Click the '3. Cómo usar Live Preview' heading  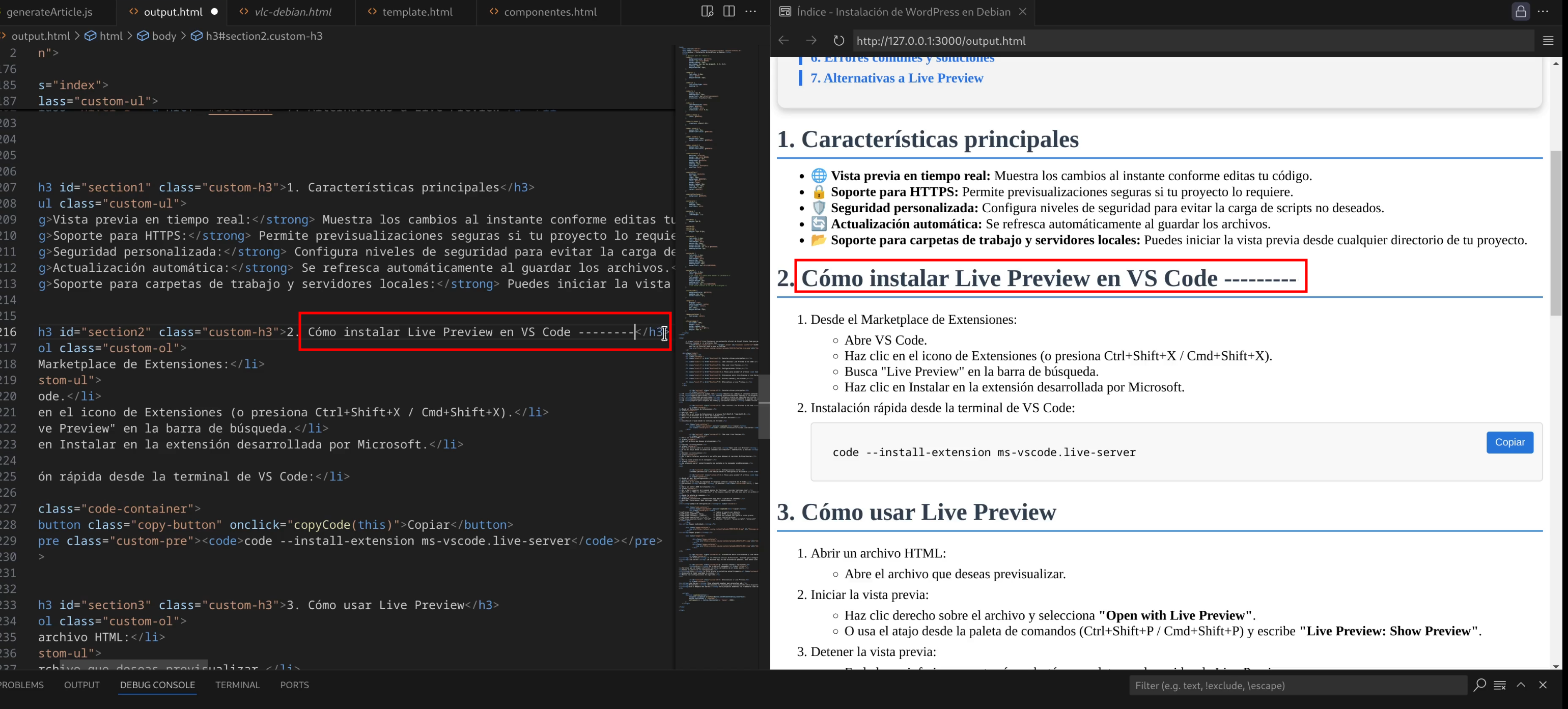[916, 512]
